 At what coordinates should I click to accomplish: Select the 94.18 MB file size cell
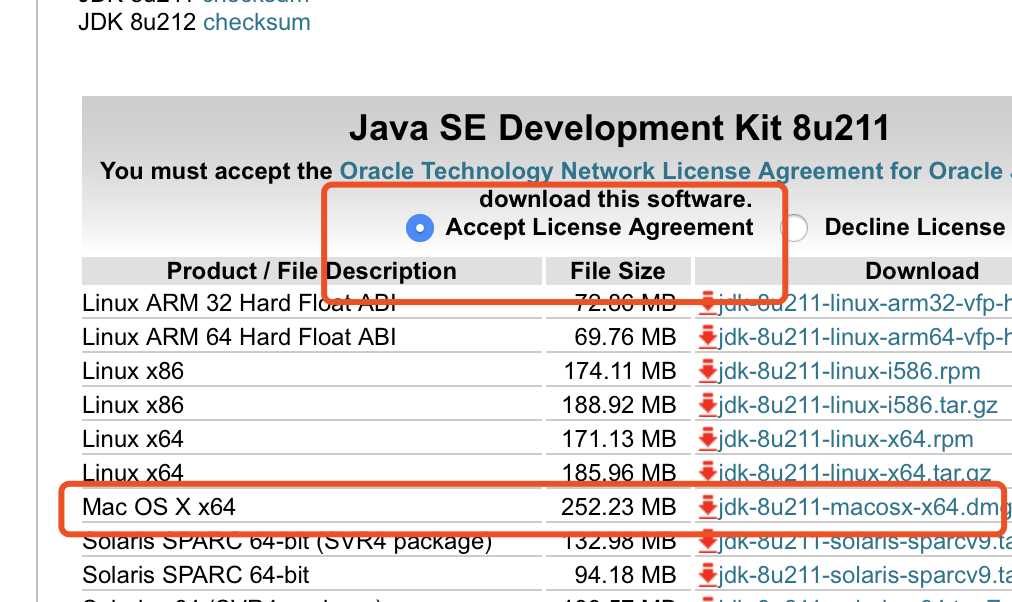pyautogui.click(x=625, y=575)
